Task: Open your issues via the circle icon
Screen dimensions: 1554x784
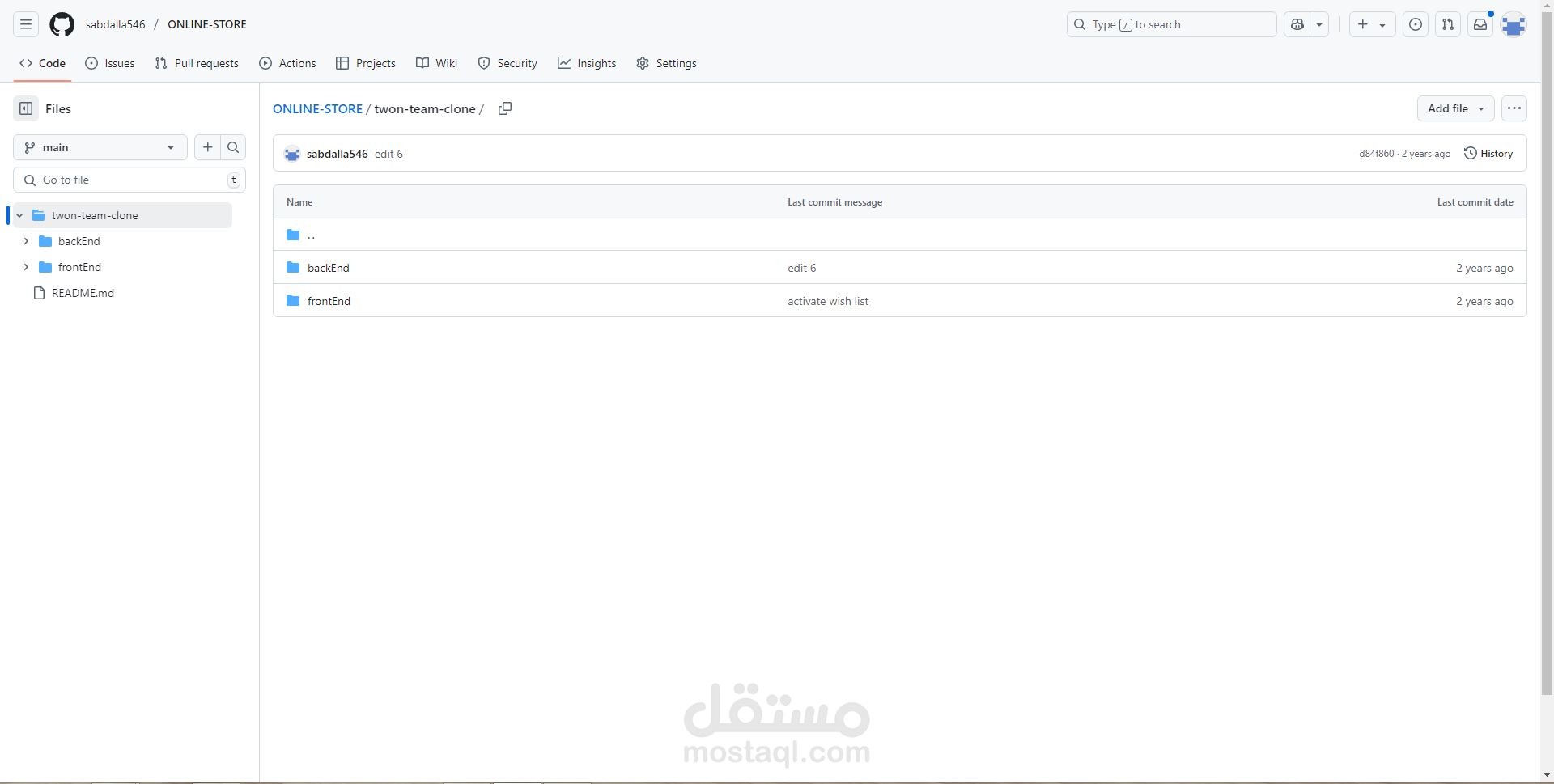Action: (1416, 24)
